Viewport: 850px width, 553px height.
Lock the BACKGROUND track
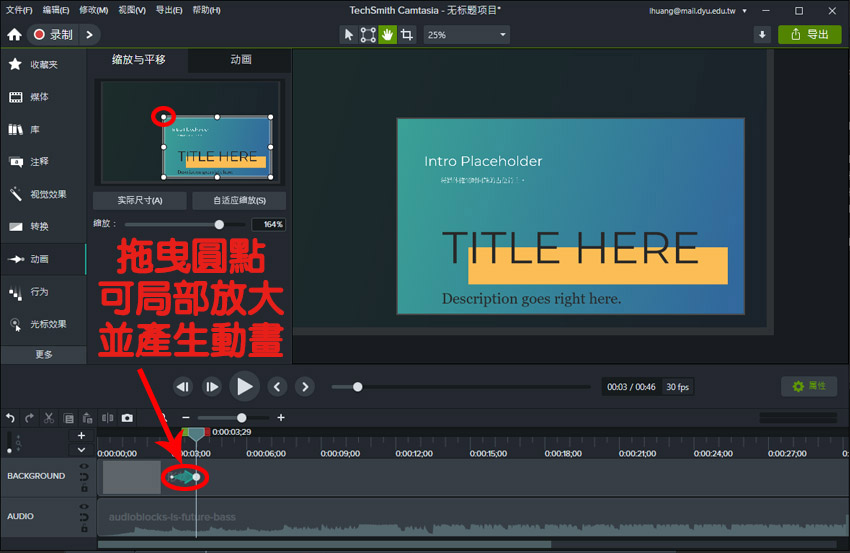click(x=84, y=488)
